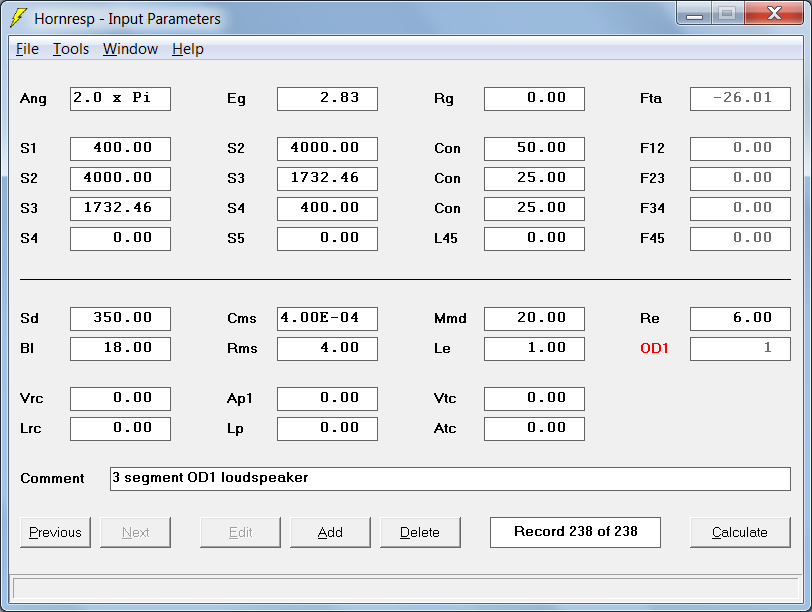Click the Record 238 of 238 box
This screenshot has width=812, height=612.
tap(575, 532)
